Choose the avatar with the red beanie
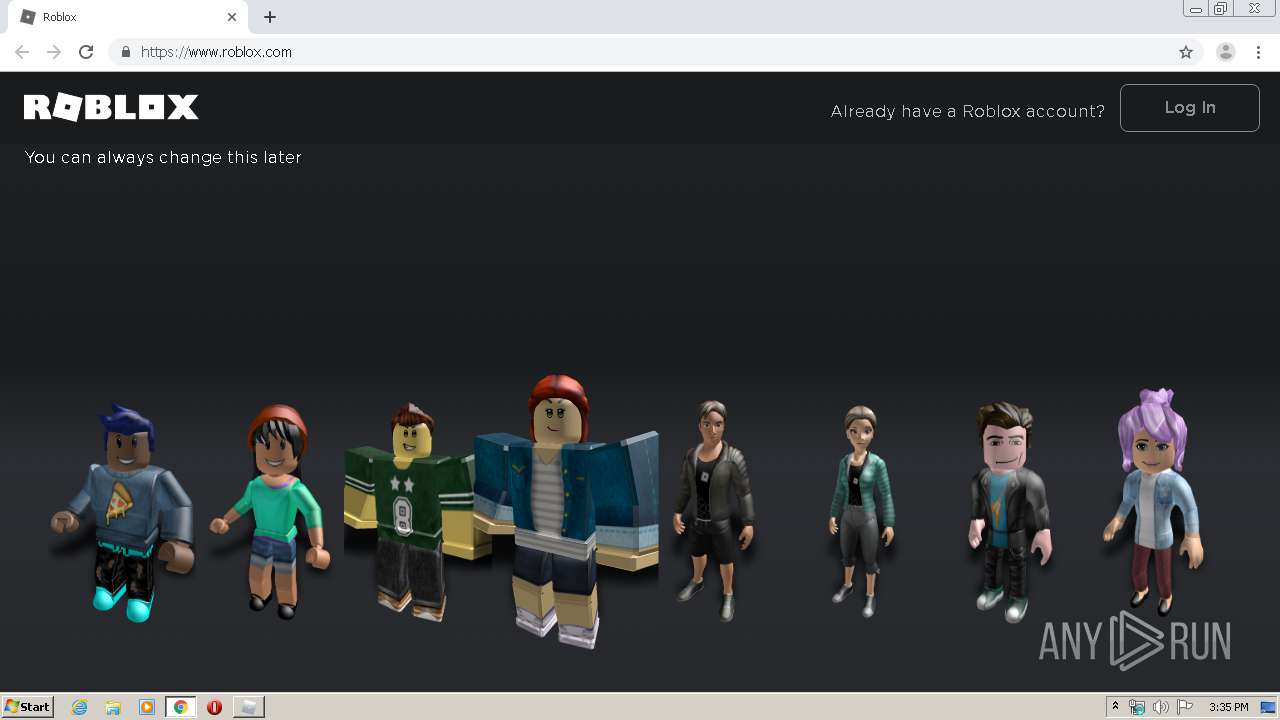This screenshot has height=720, width=1280. (272, 511)
